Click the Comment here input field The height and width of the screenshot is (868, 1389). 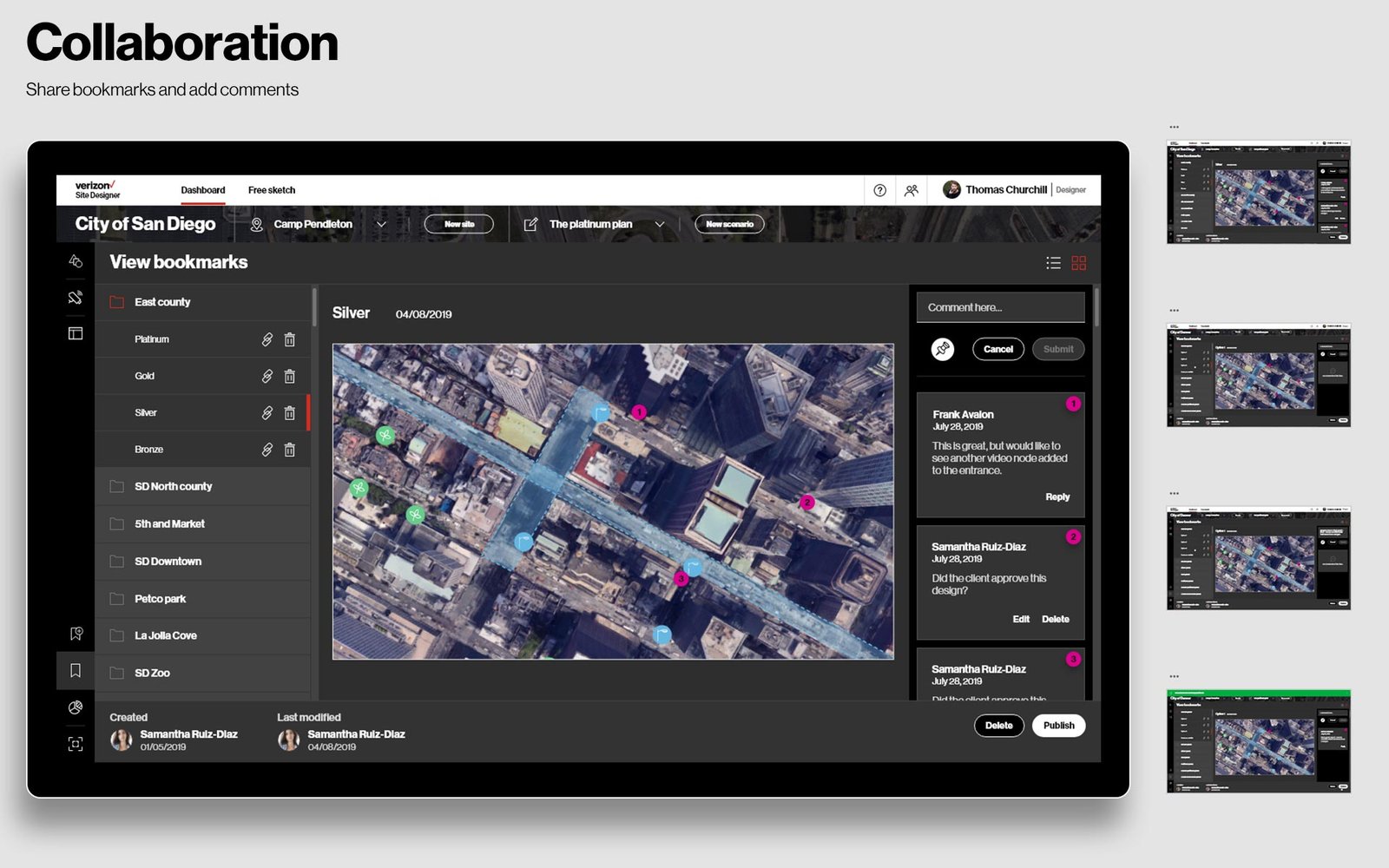(x=1001, y=307)
